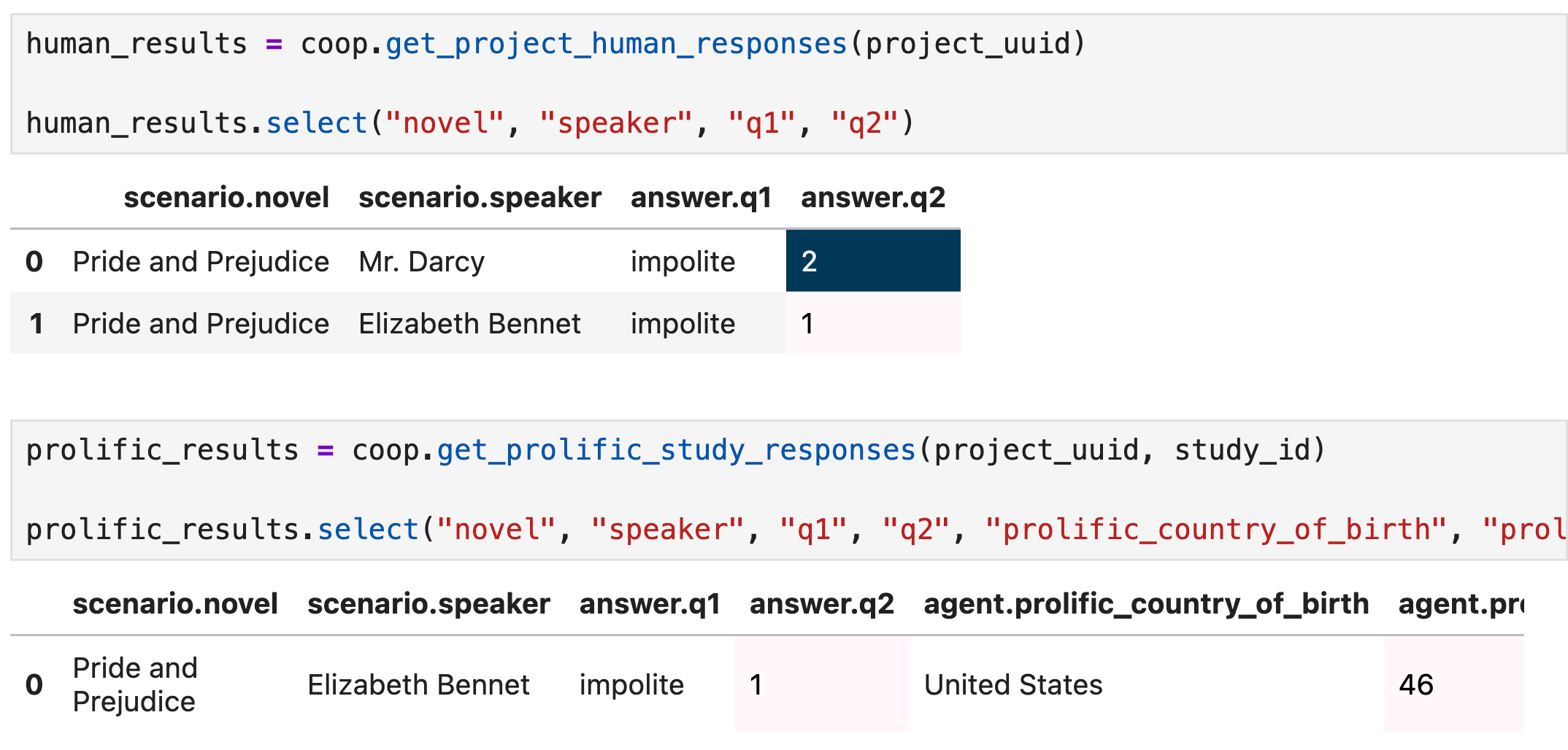Click the get_prolific_study_responses code line
The width and height of the screenshot is (1568, 750).
[x=675, y=449]
